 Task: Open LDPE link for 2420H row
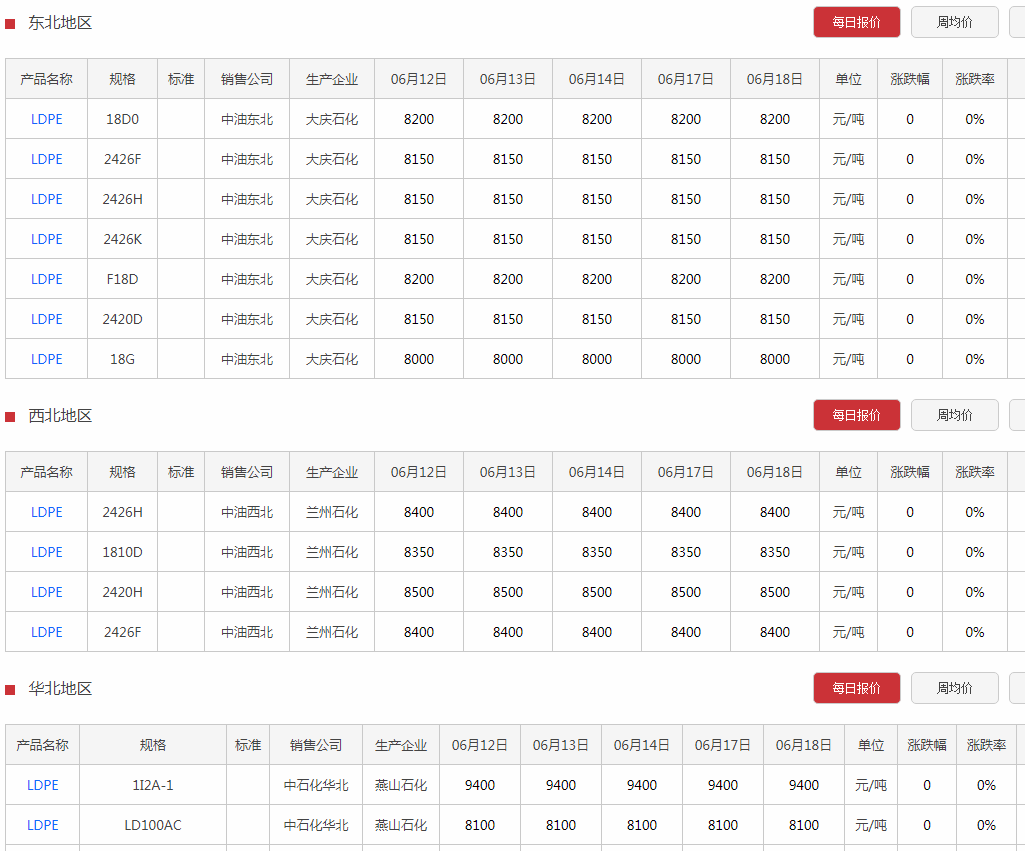click(x=46, y=592)
